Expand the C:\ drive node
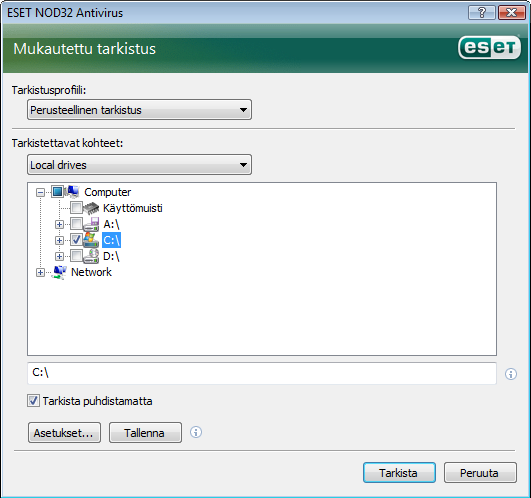Screen dimensions: 531x498 point(59,240)
